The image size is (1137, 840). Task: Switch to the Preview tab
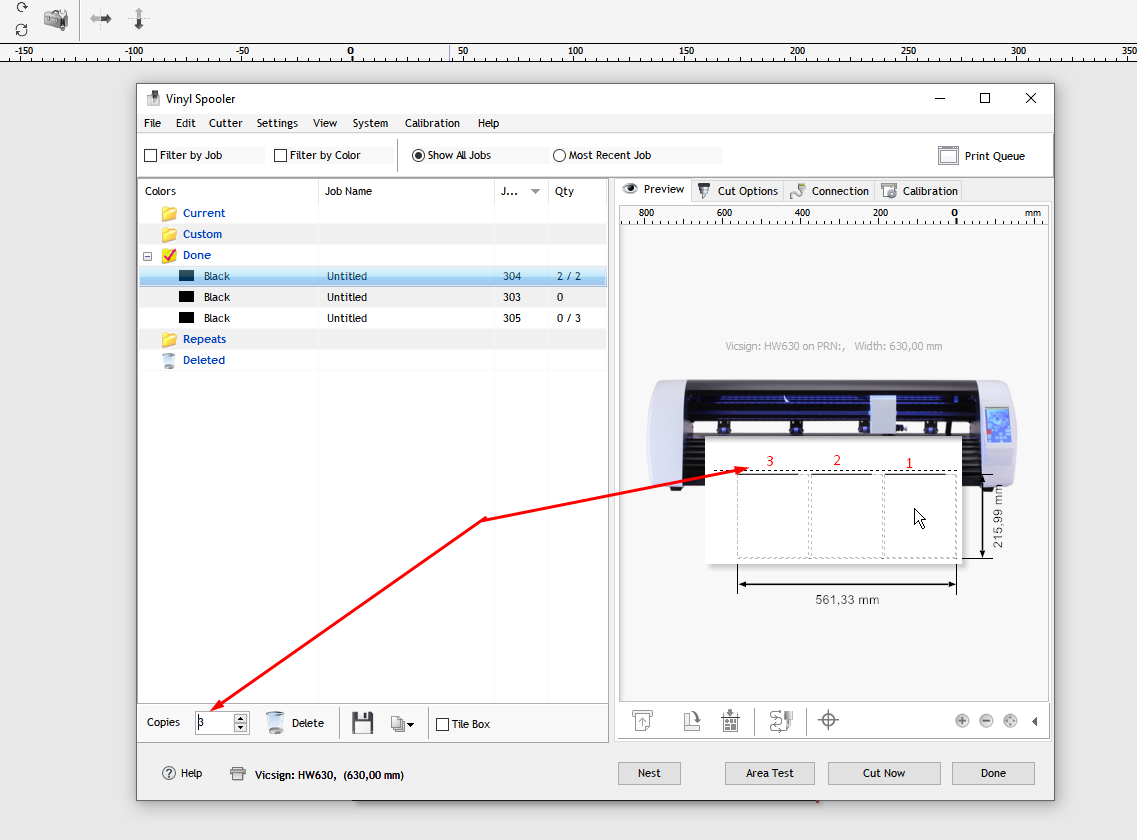653,189
